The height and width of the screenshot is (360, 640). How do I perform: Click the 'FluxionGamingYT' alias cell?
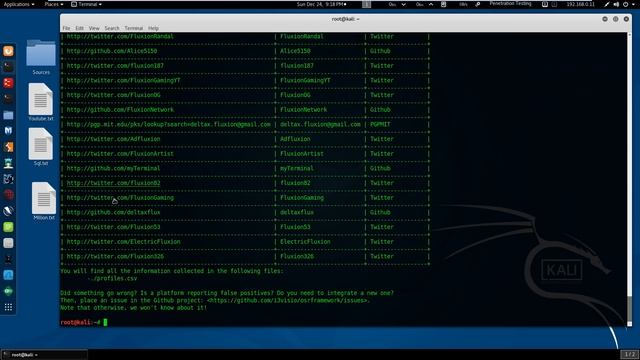point(305,80)
